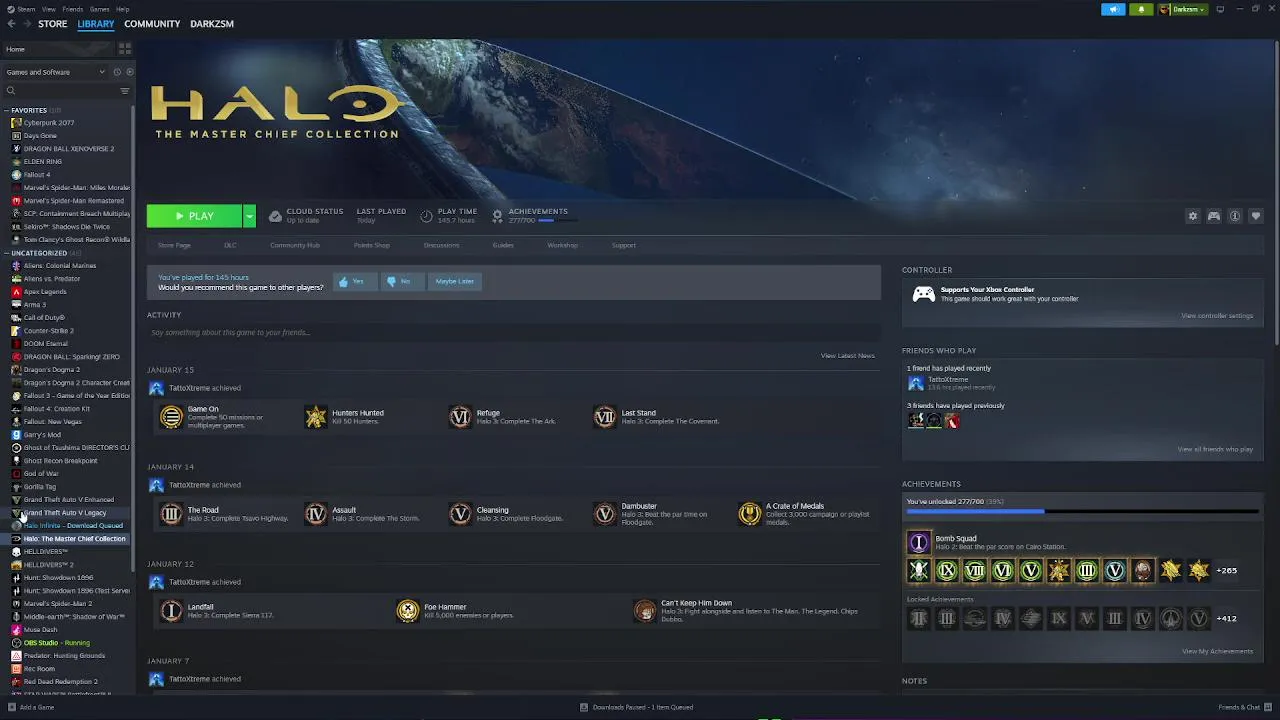
Task: Click the activity status input box
Action: pyautogui.click(x=514, y=333)
